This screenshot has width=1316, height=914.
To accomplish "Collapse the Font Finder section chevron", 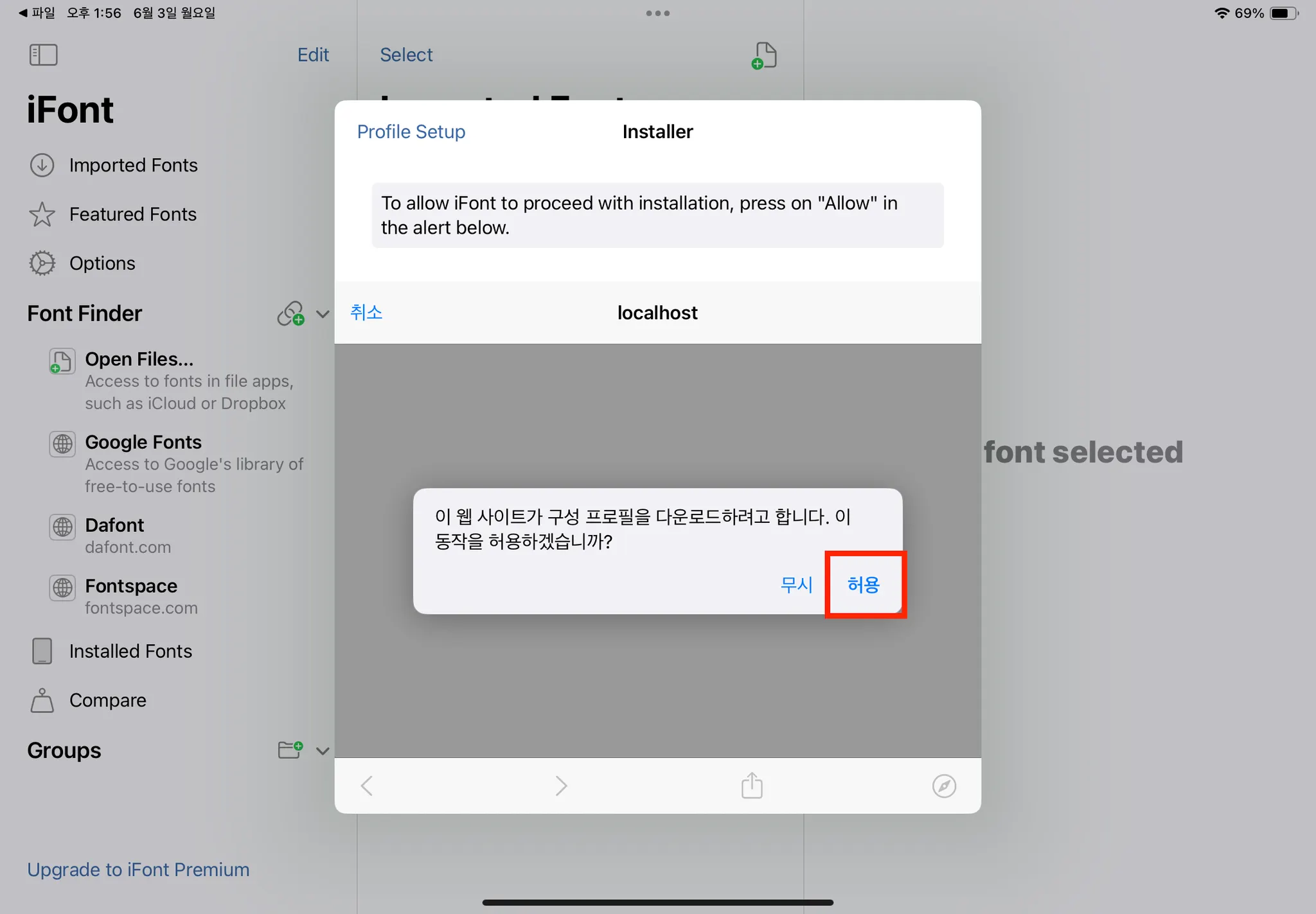I will (x=323, y=314).
